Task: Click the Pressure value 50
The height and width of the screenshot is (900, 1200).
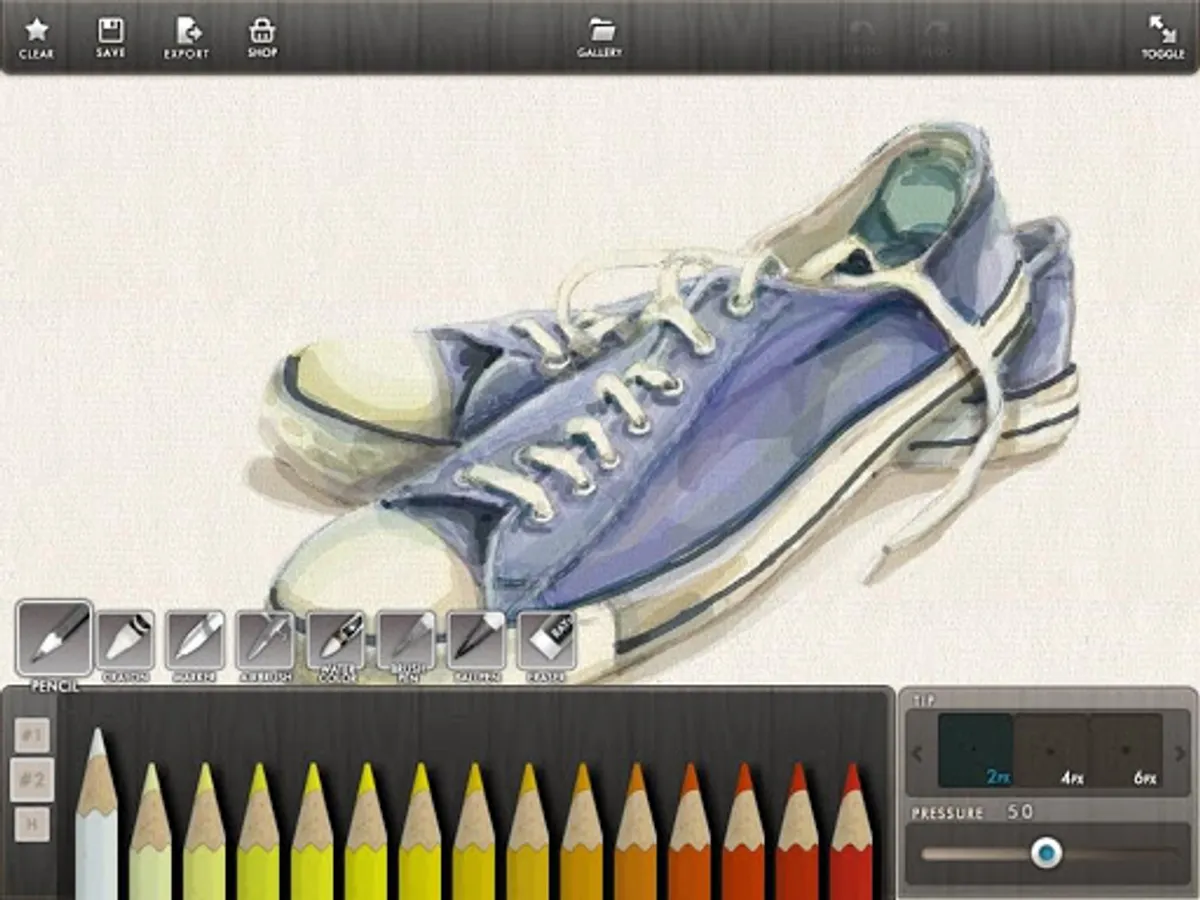Action: [x=1022, y=812]
